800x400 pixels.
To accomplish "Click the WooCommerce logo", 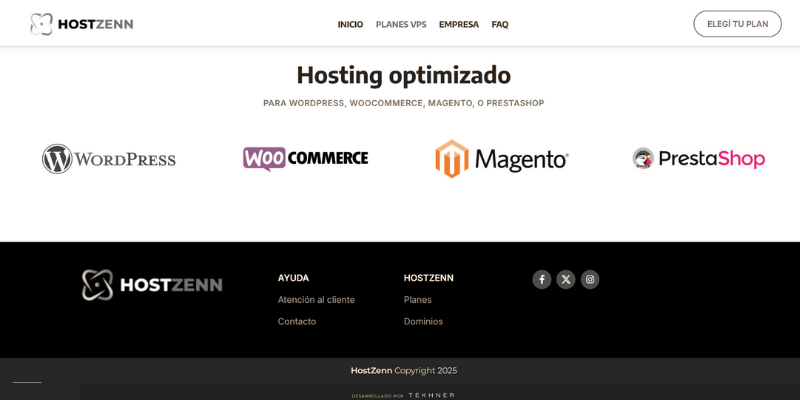I will [x=305, y=158].
